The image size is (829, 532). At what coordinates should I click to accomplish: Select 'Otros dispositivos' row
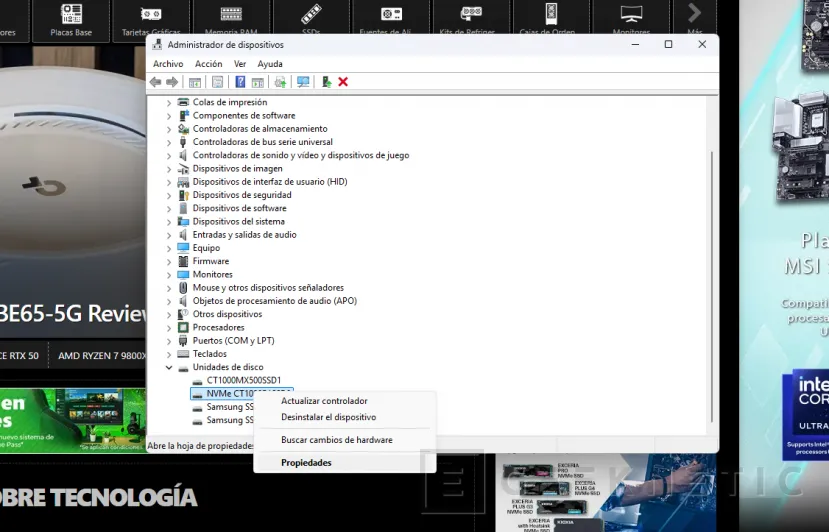pyautogui.click(x=227, y=314)
